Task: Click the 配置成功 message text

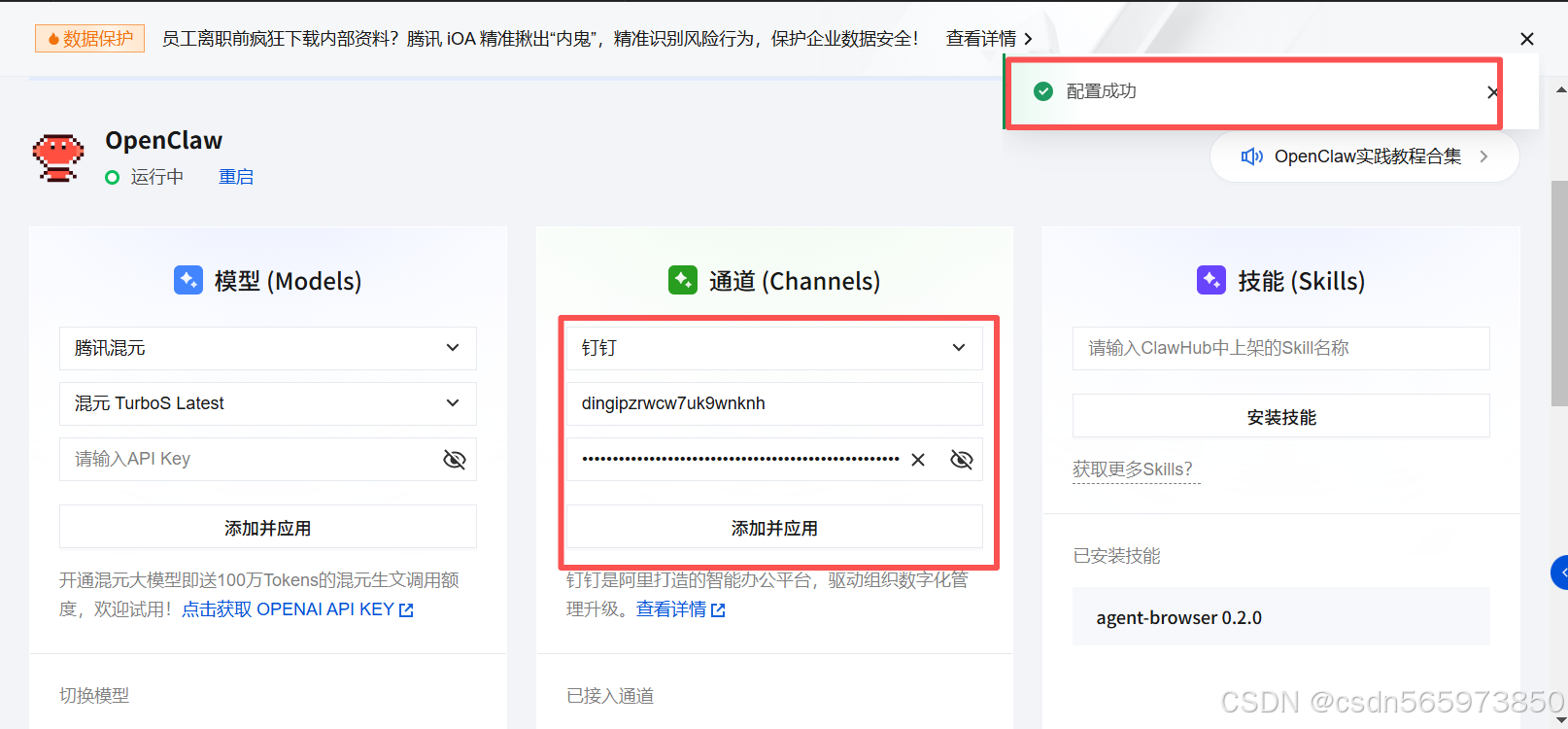Action: (1101, 91)
